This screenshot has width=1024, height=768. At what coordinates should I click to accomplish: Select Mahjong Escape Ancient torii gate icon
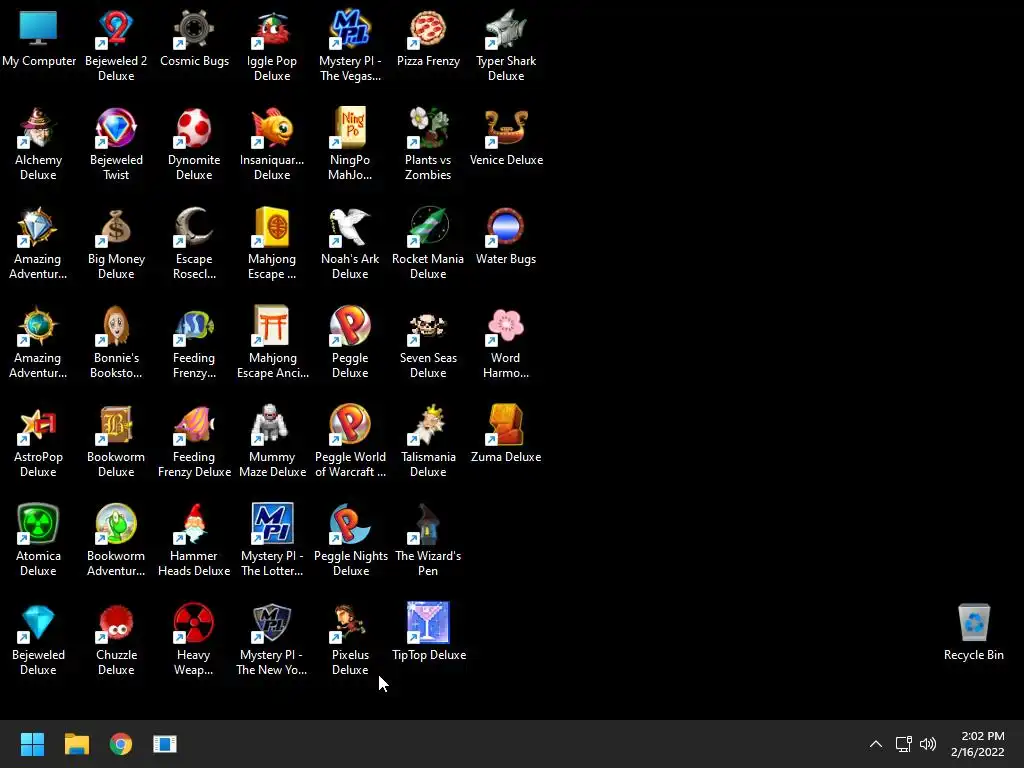[272, 326]
